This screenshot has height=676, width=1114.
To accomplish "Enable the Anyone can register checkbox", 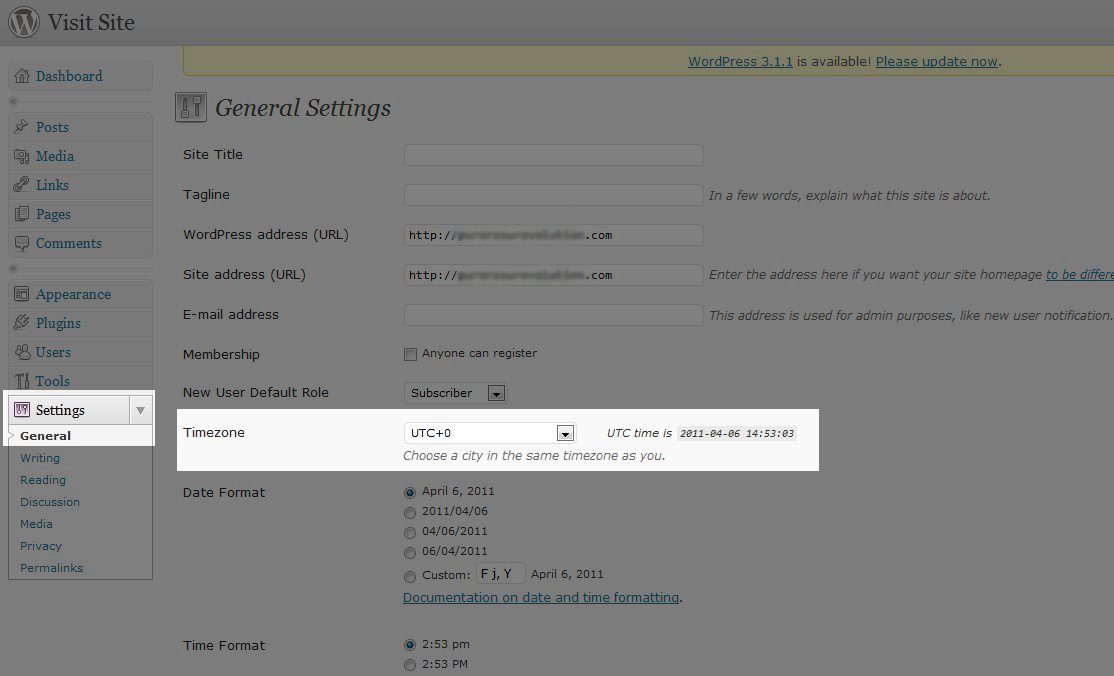I will pos(410,354).
